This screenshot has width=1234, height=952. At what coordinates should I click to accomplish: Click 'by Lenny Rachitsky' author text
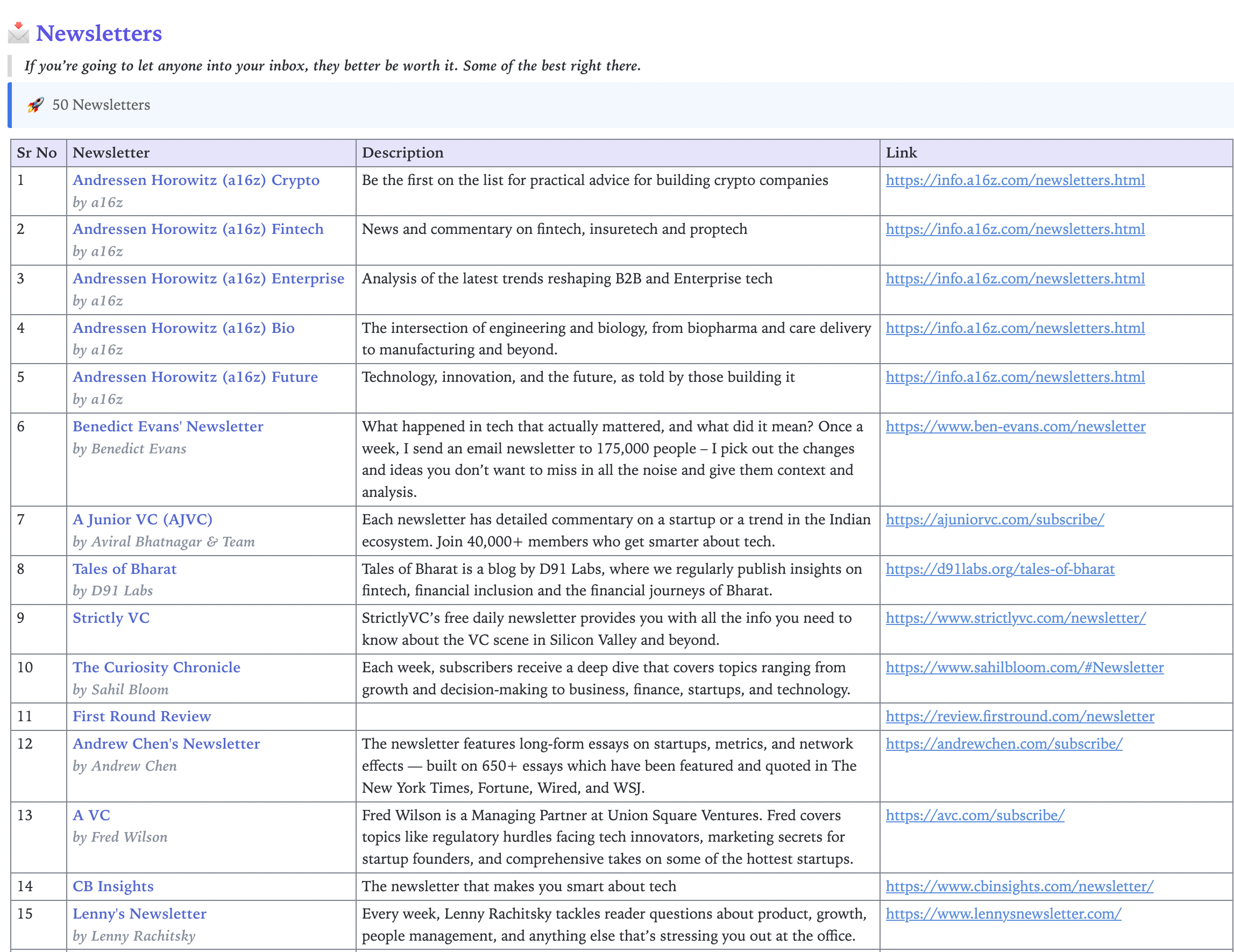tap(134, 936)
